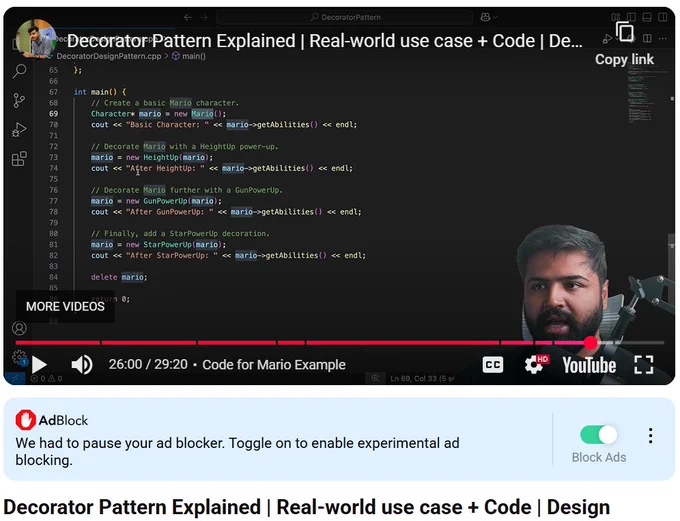Click the Ln 69, Col 33 status entry
Viewport: 680px width, 521px height.
pos(422,378)
